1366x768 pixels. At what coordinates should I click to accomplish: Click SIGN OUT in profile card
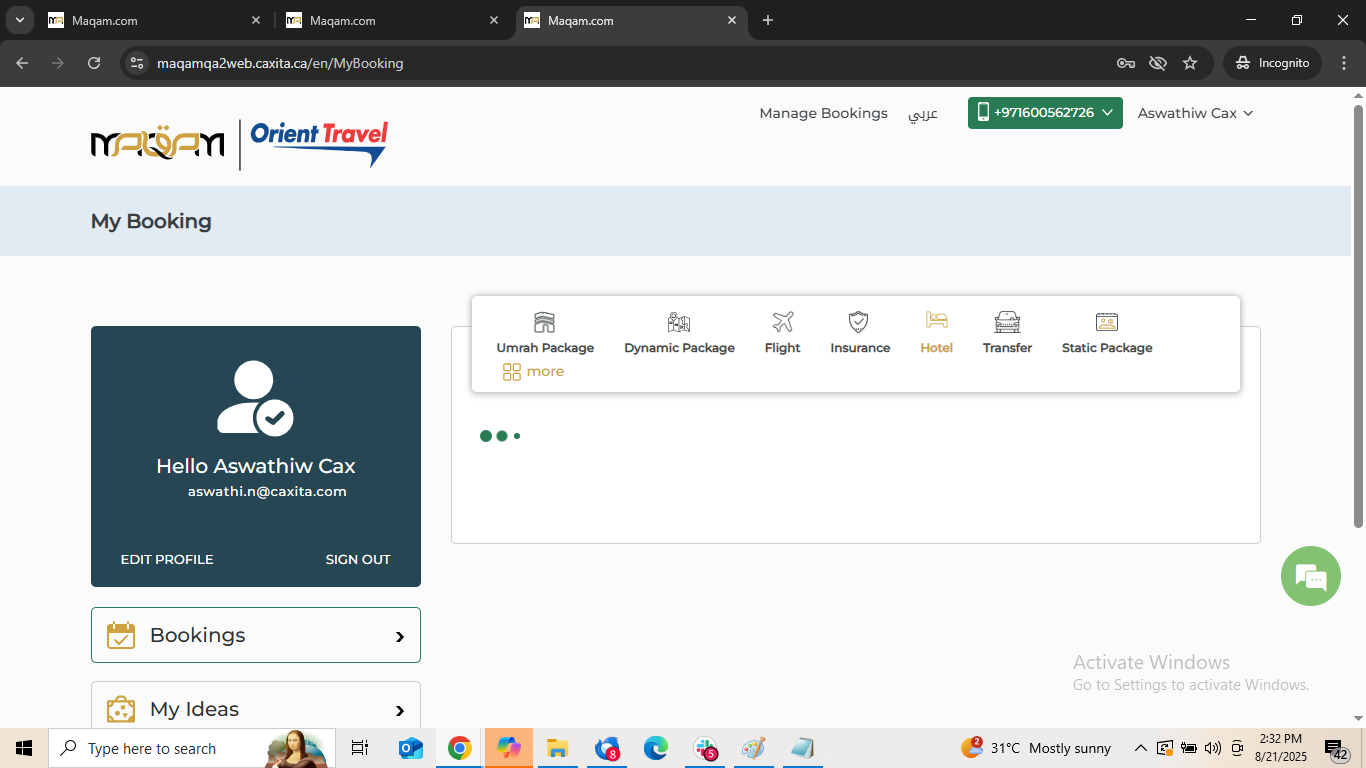click(x=357, y=559)
